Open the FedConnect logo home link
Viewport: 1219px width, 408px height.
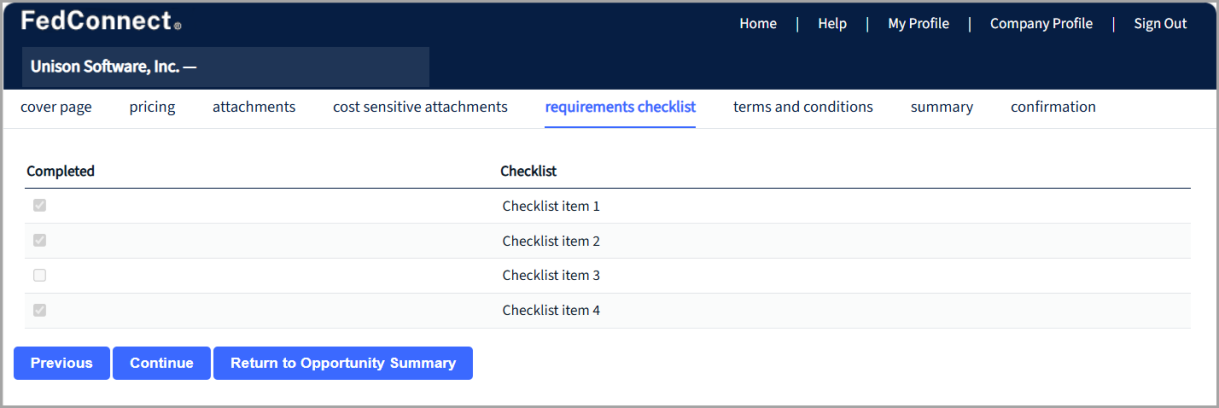point(100,22)
